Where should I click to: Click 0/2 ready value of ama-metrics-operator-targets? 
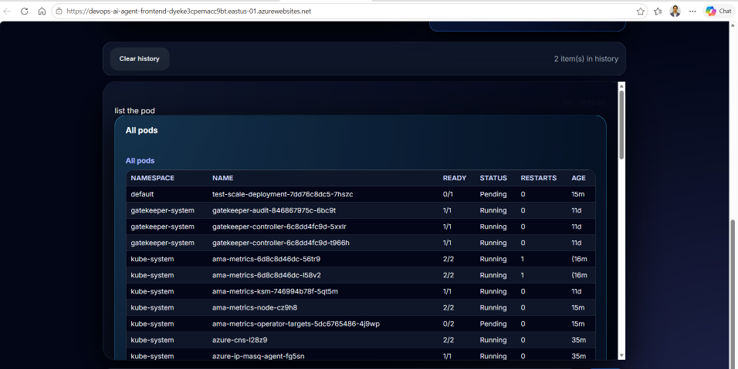click(x=448, y=324)
